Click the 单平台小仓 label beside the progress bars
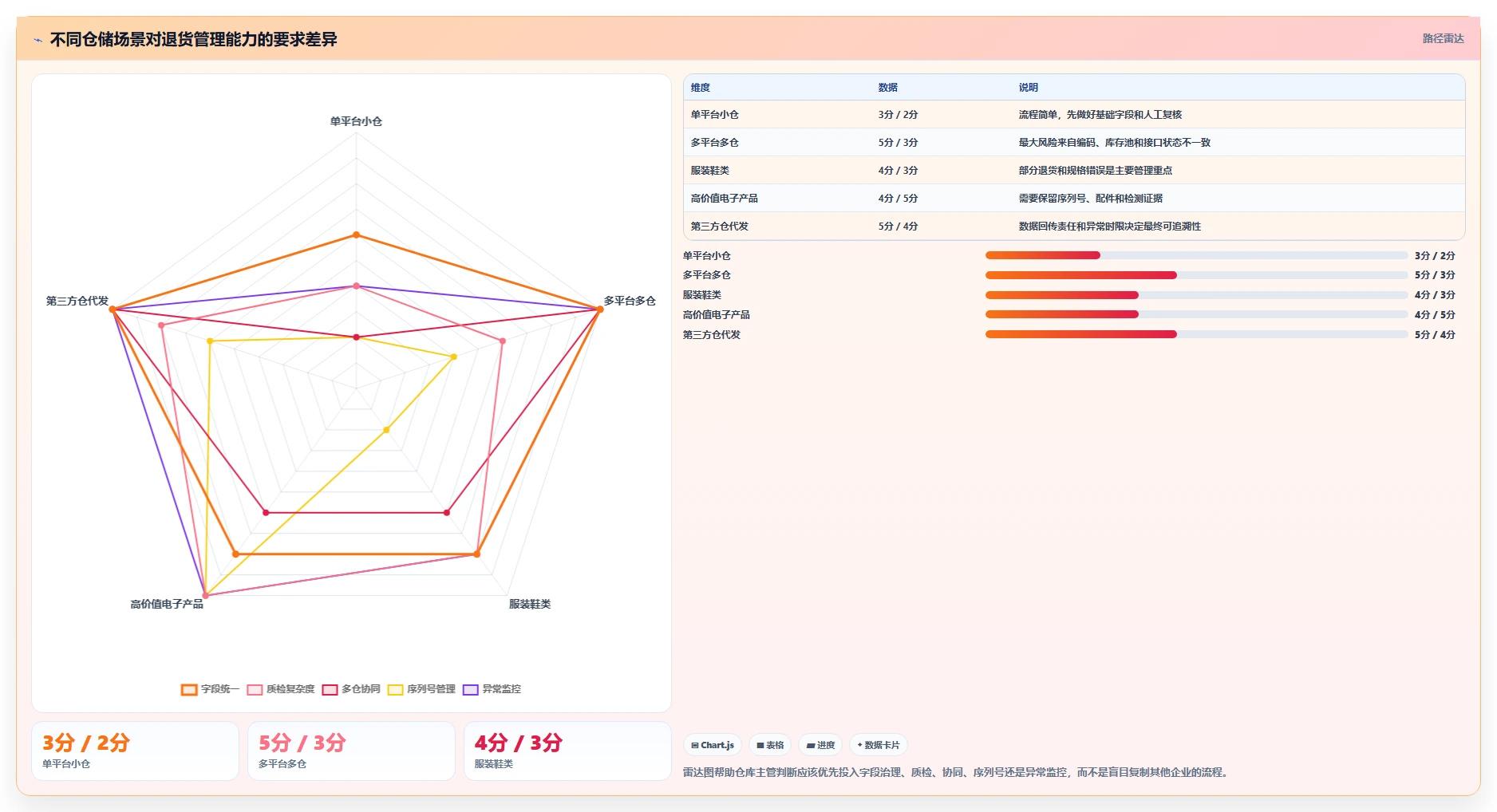 click(707, 256)
